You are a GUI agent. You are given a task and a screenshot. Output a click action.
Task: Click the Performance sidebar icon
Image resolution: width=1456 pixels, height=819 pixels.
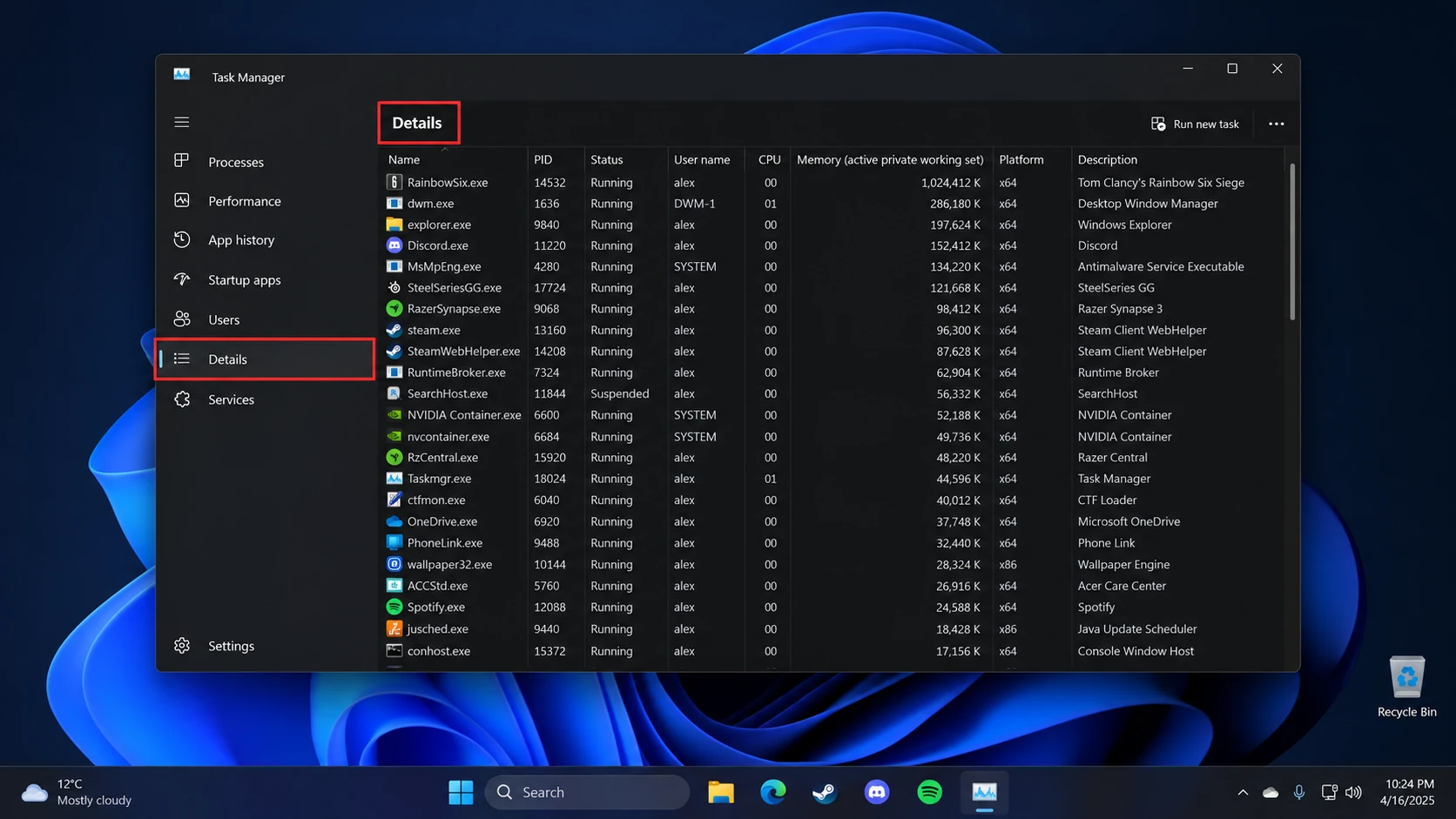click(181, 200)
